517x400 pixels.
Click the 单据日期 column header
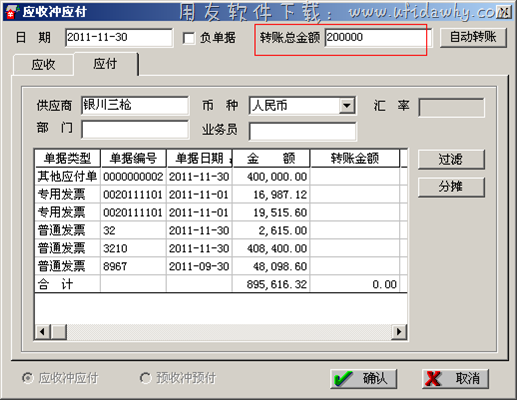(x=199, y=158)
